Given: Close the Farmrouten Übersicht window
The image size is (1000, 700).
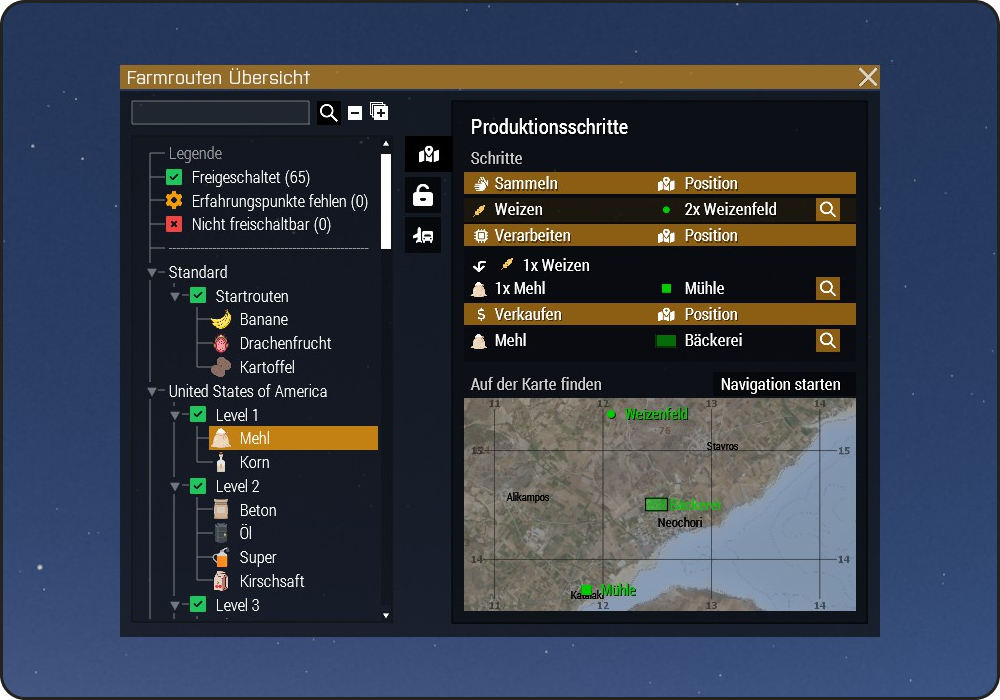Looking at the screenshot, I should pos(868,77).
